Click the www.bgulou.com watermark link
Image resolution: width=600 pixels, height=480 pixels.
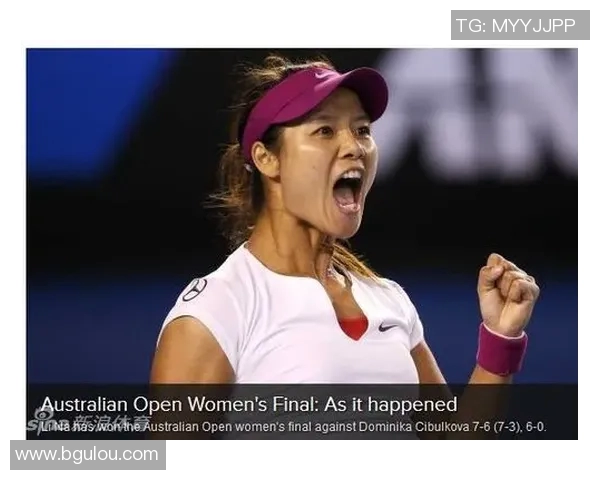(x=88, y=455)
